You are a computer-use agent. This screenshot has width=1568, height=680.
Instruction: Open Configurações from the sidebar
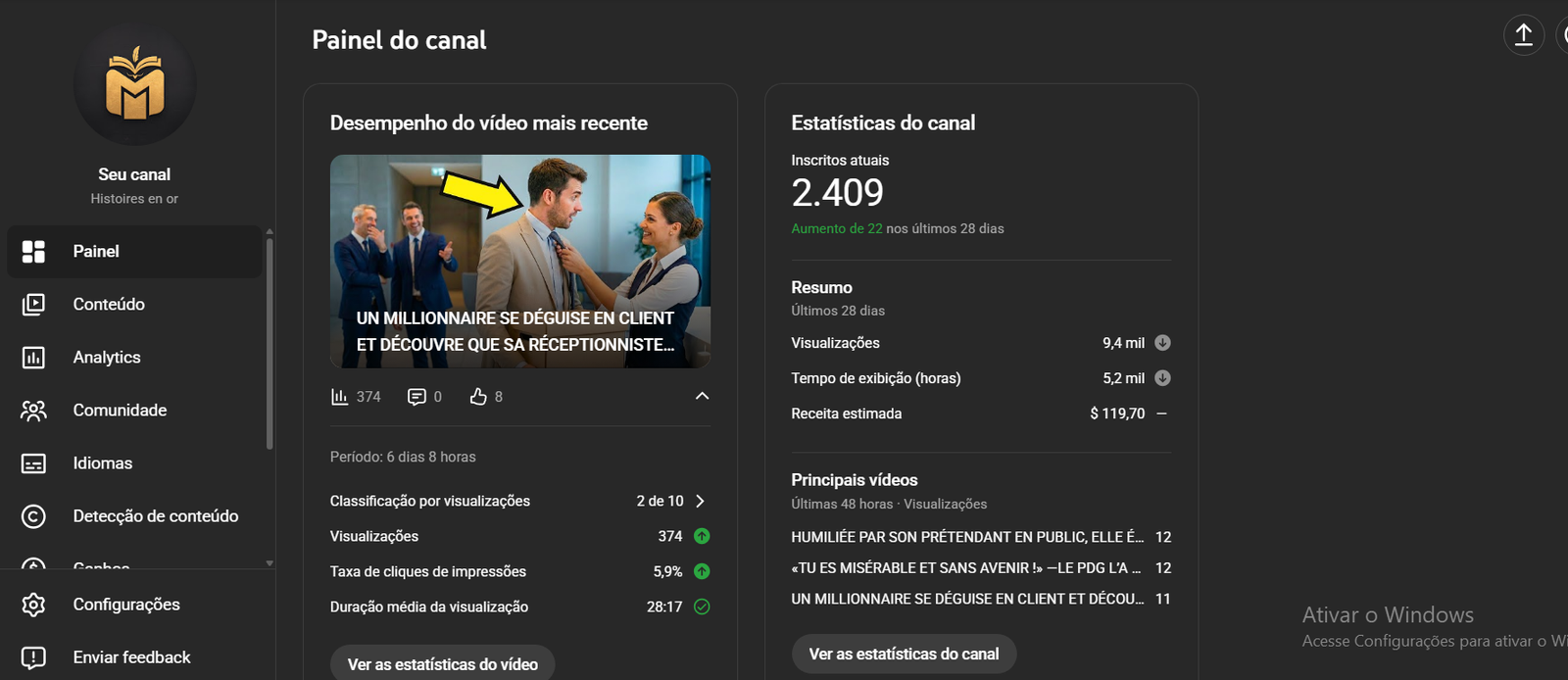click(134, 605)
